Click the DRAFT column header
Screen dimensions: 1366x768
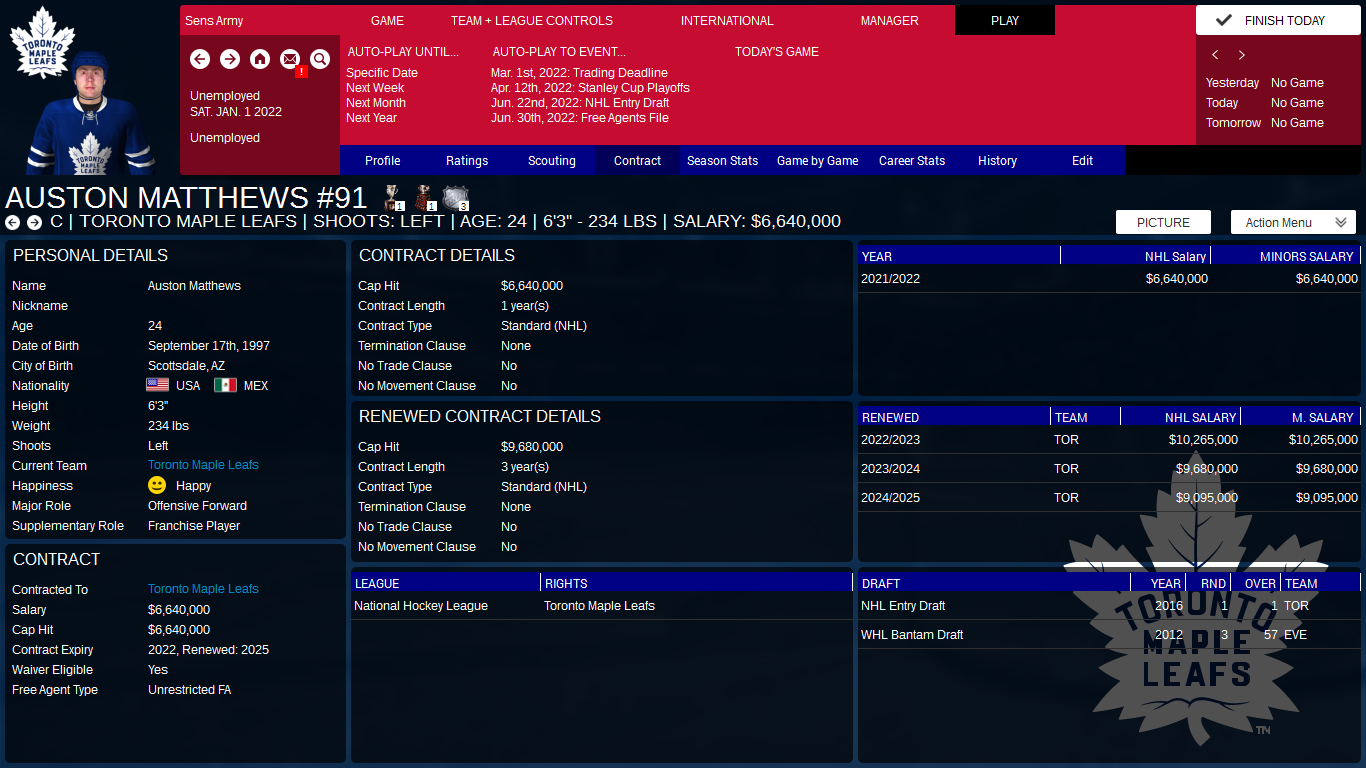click(994, 583)
